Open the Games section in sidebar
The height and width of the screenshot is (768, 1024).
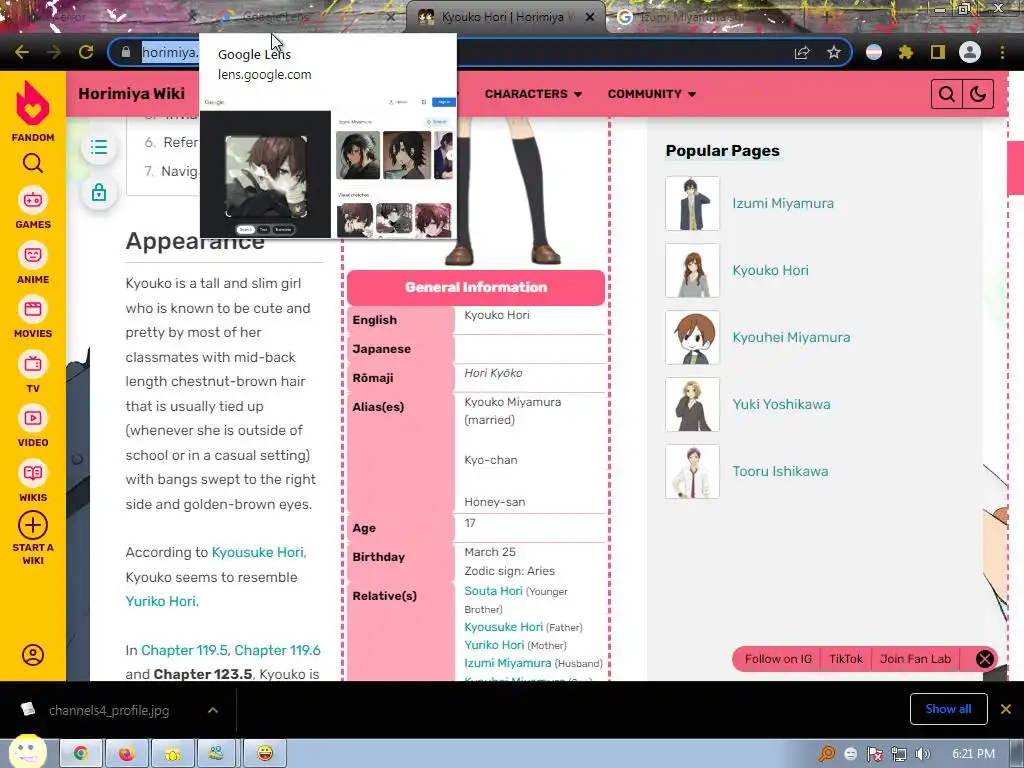(x=33, y=208)
